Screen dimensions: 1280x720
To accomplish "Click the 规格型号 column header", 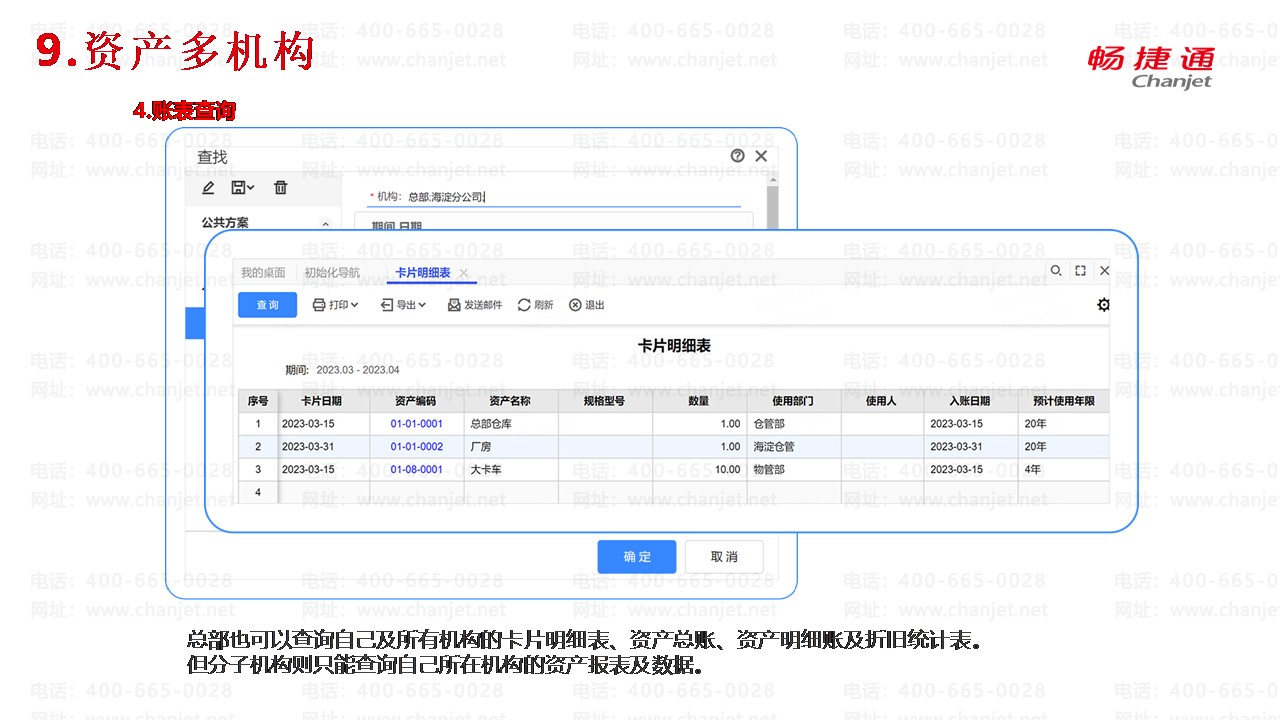I will coord(605,401).
